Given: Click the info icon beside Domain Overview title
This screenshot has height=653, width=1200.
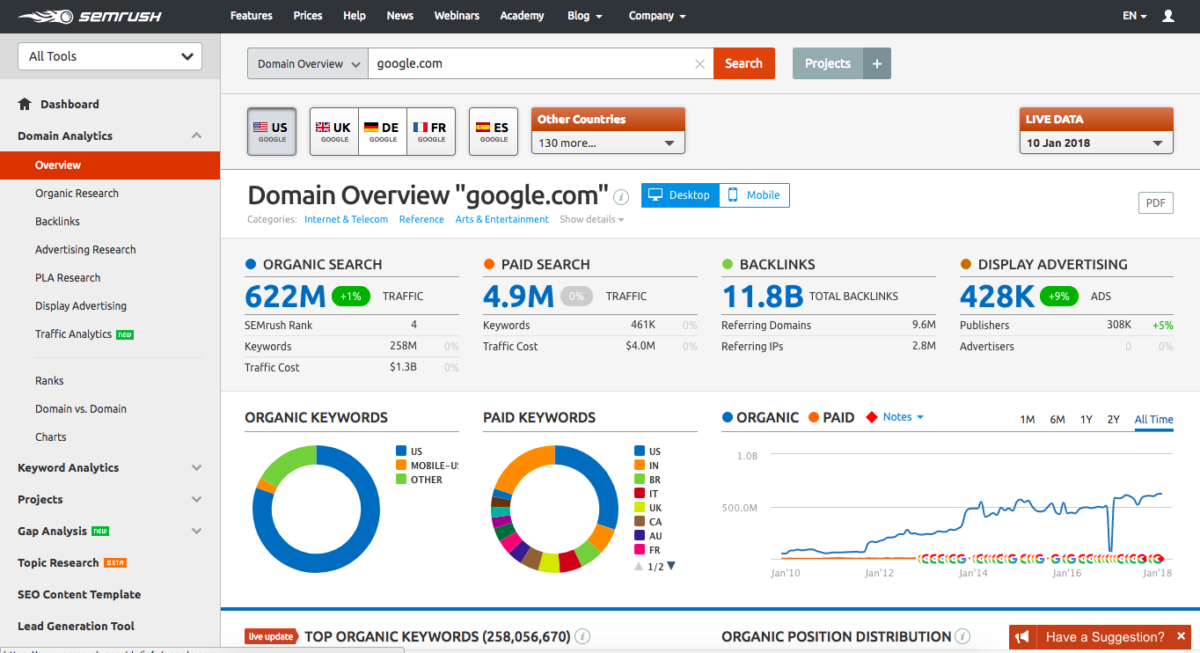Looking at the screenshot, I should [x=621, y=197].
